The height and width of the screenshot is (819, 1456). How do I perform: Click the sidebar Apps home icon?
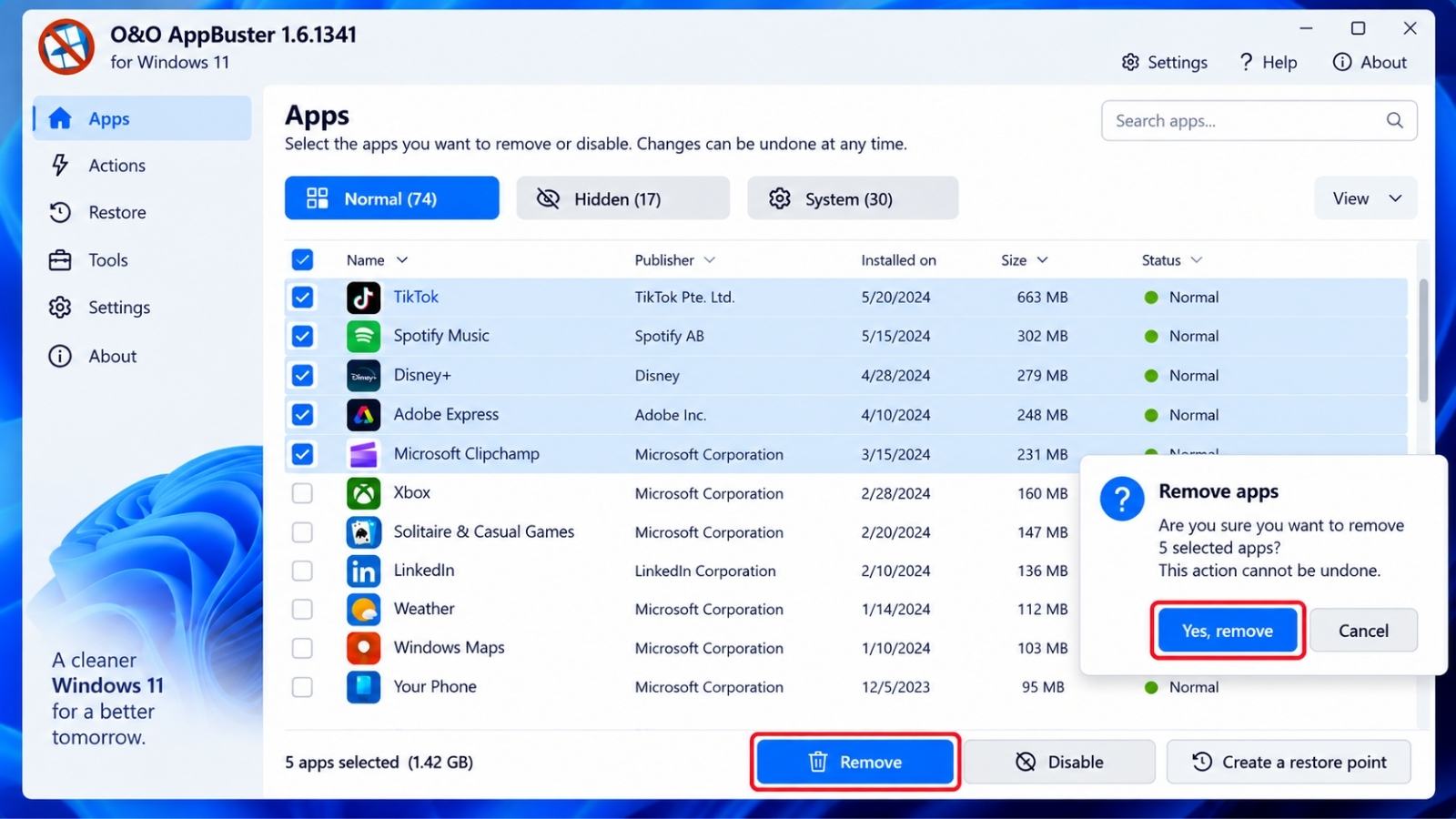60,118
